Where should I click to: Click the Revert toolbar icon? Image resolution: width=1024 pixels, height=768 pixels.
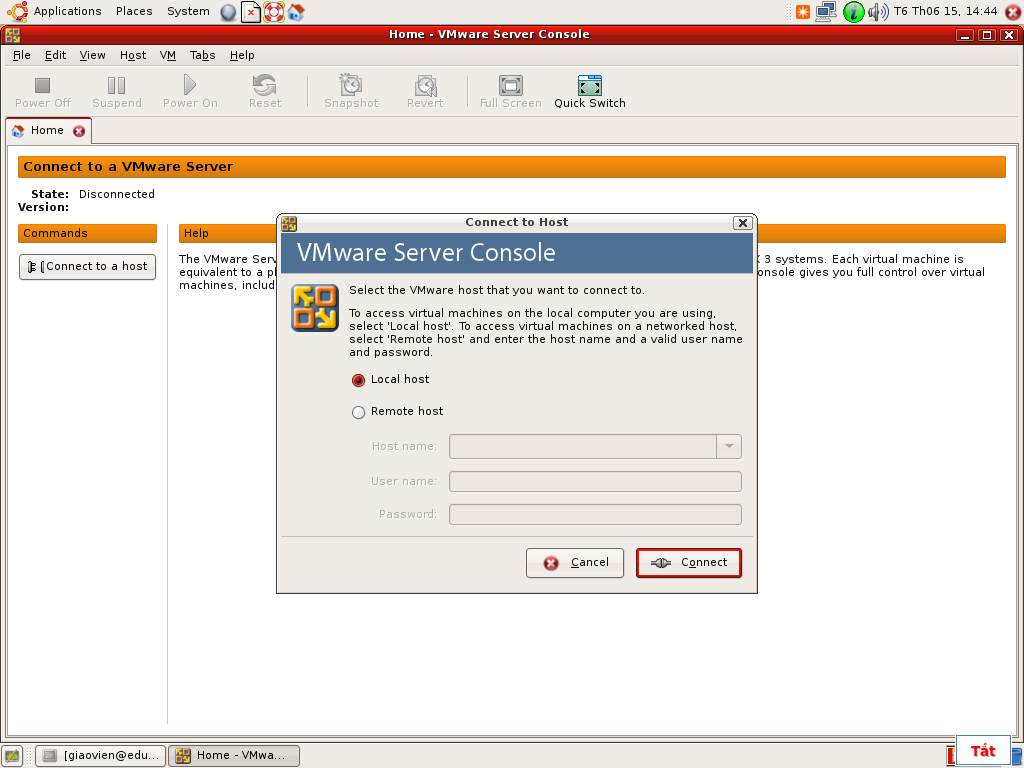(425, 86)
